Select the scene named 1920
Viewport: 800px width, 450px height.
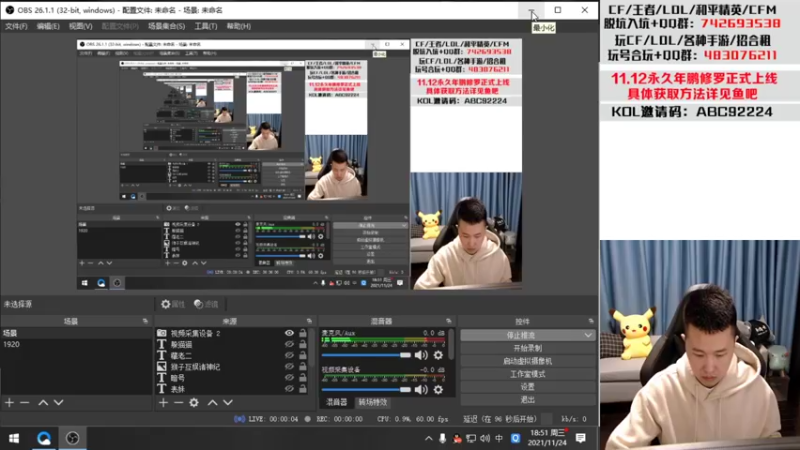coord(11,344)
